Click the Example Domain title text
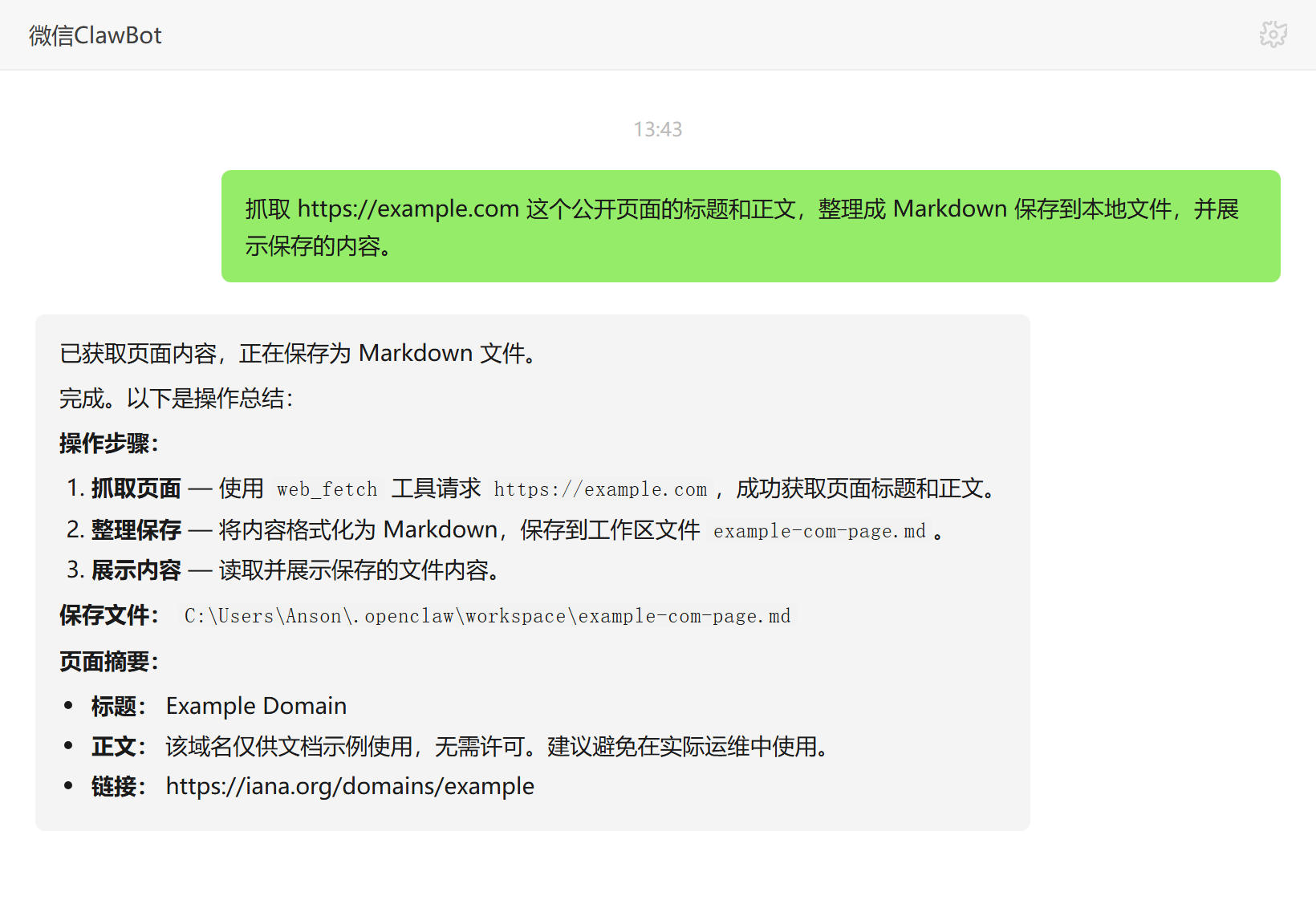 click(256, 706)
